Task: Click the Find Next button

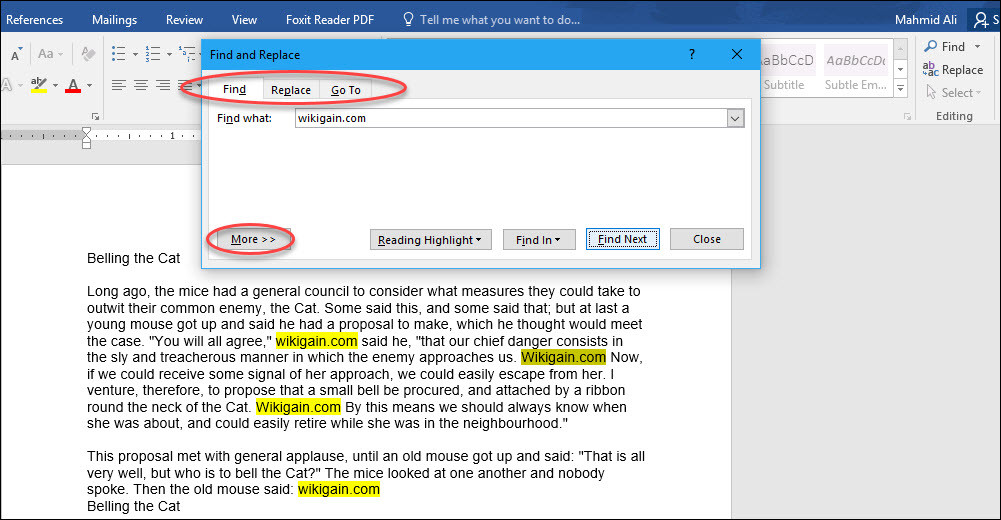Action: [x=622, y=239]
